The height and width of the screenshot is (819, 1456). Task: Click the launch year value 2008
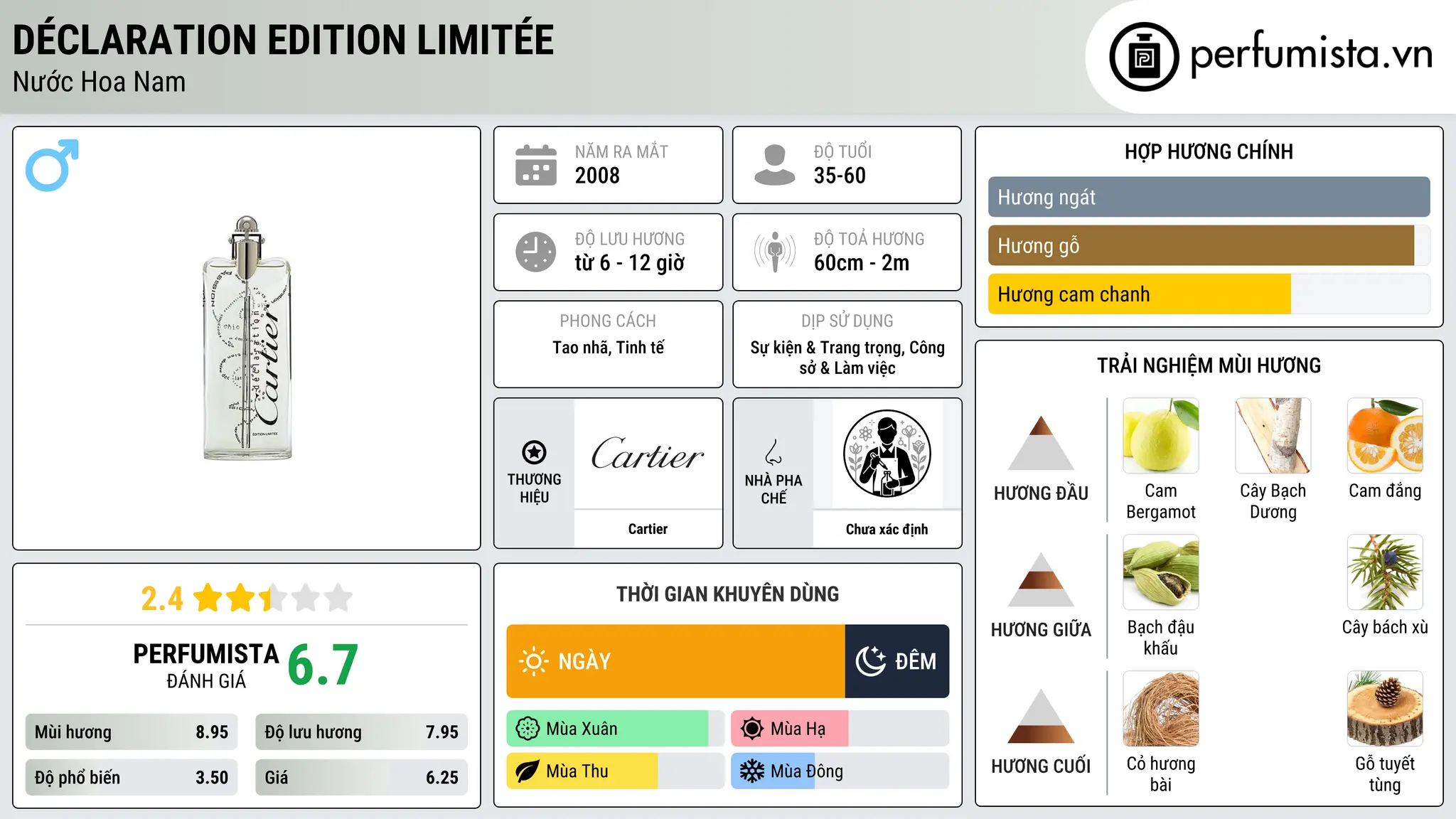(x=597, y=176)
